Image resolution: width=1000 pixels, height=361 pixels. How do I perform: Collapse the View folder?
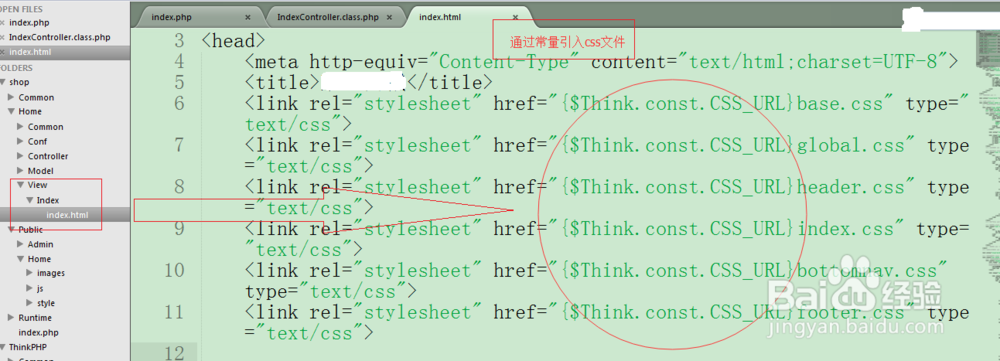pos(20,185)
